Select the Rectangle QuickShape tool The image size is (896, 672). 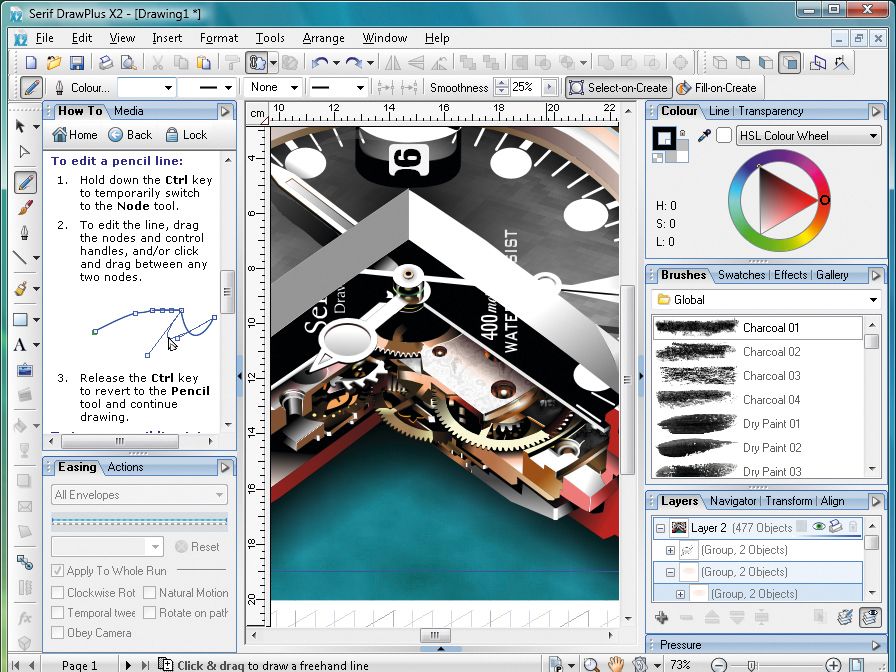coord(20,319)
